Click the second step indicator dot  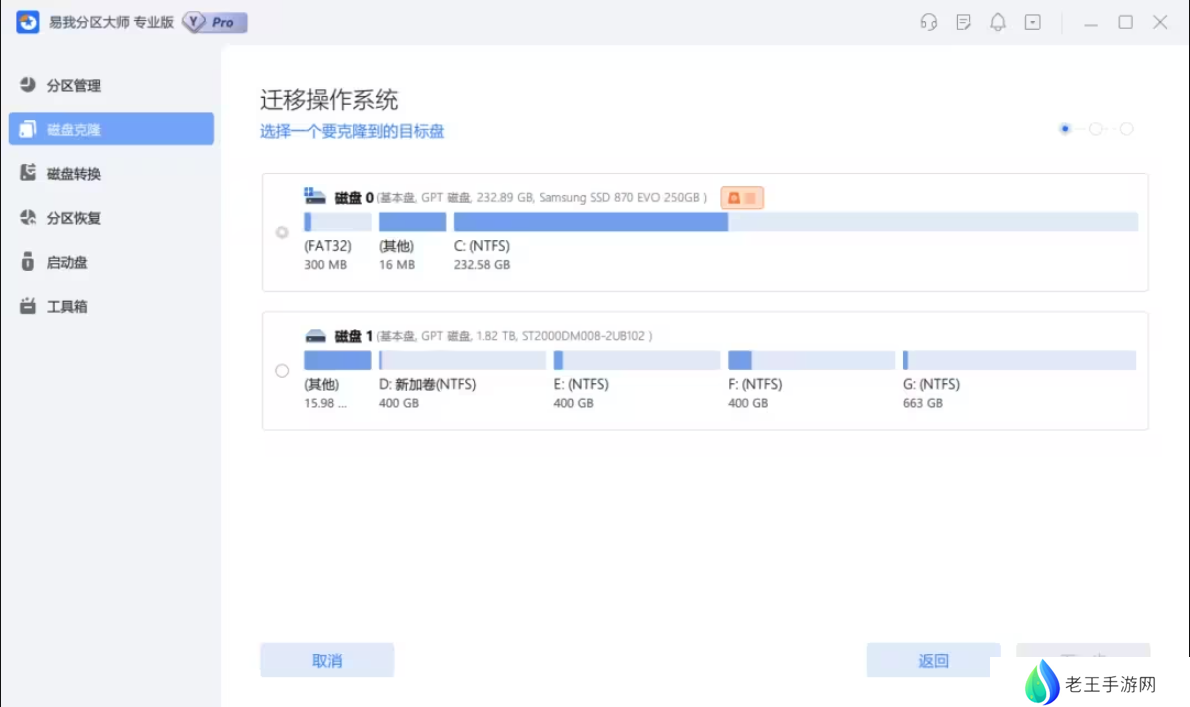pos(1095,129)
